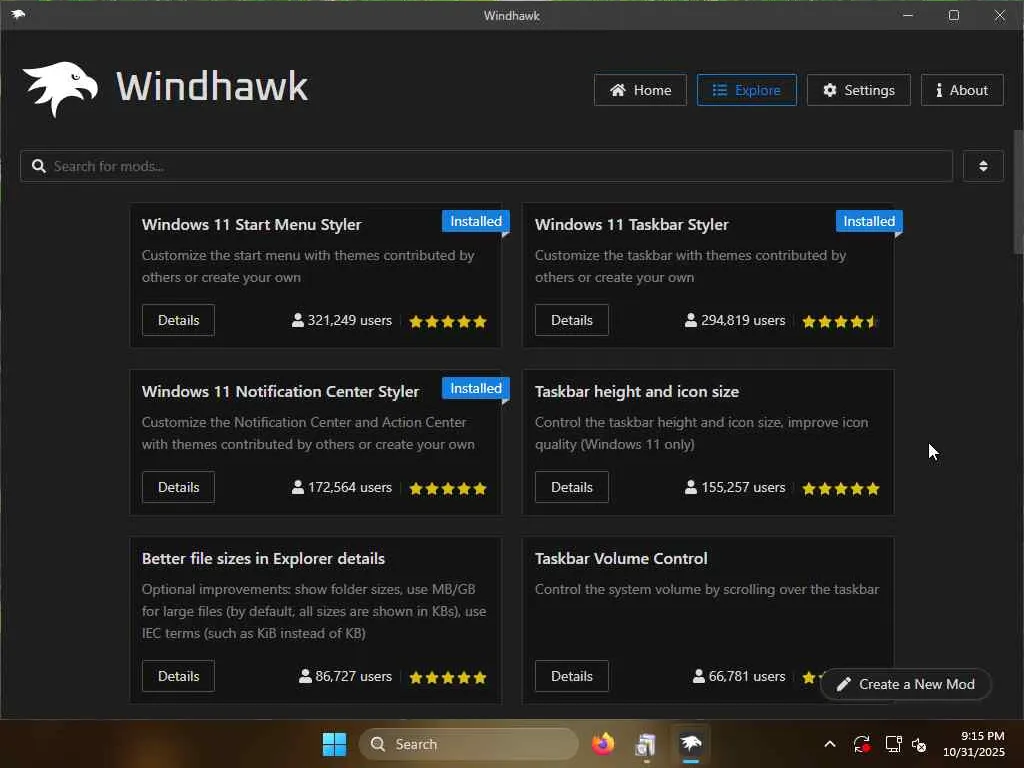Screen dimensions: 1024x768
Task: Click magnifier icon in mod search box
Action: (39, 166)
